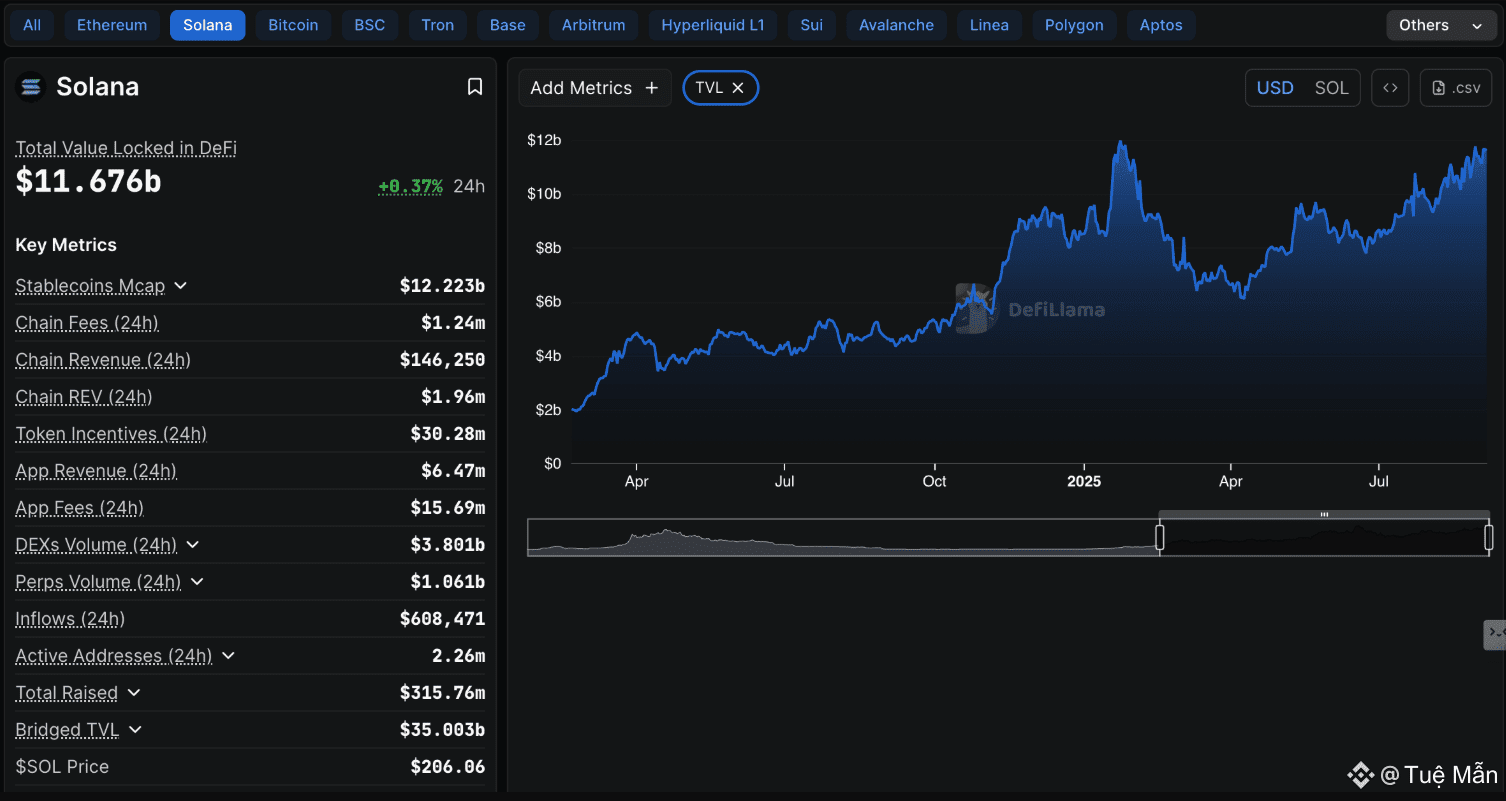This screenshot has height=801, width=1506.
Task: Switch chart denomination to SOL
Action: click(x=1331, y=88)
